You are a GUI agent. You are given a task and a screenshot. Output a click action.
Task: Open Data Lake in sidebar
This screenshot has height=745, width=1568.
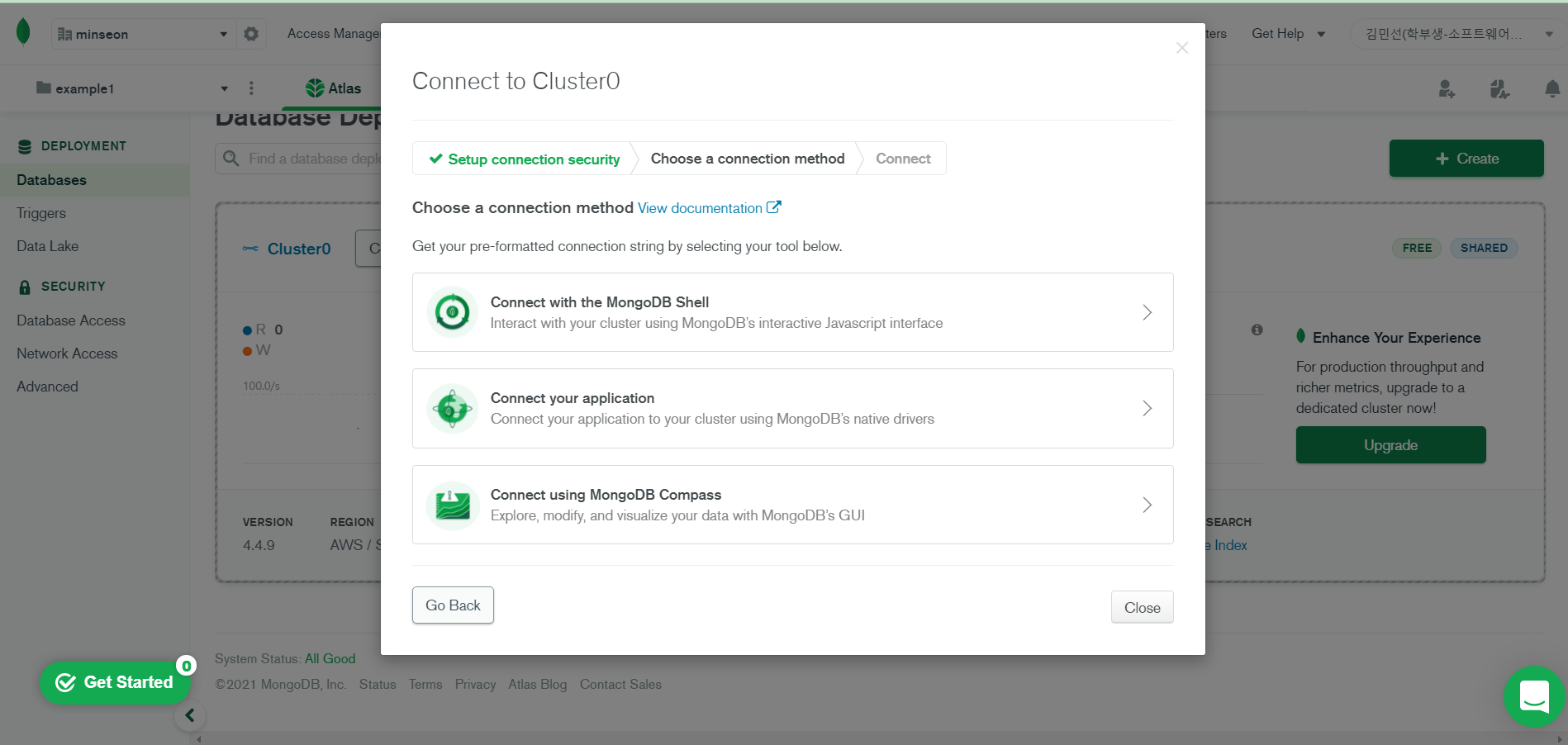tap(47, 246)
